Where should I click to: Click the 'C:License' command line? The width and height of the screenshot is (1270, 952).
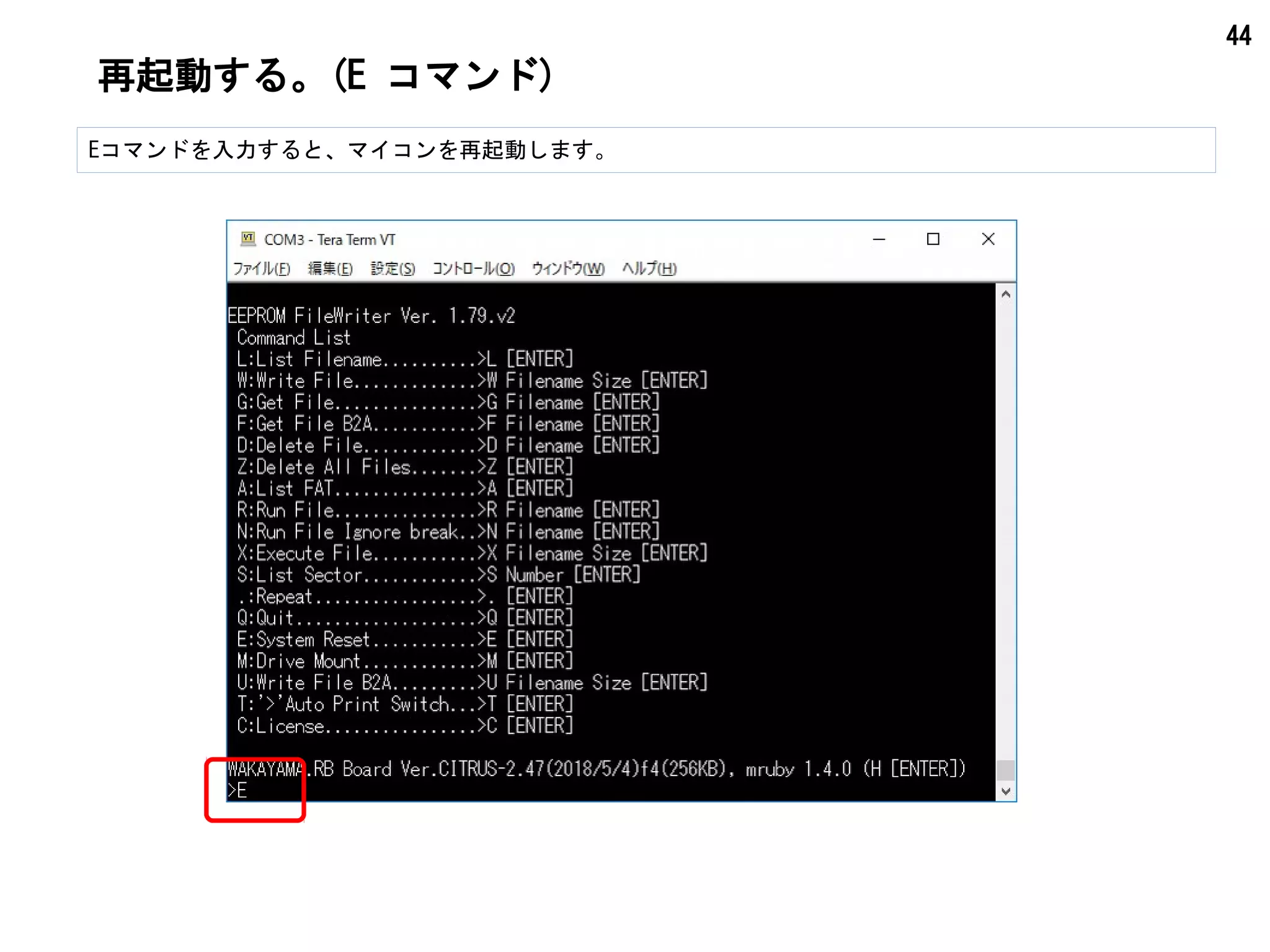(x=406, y=726)
